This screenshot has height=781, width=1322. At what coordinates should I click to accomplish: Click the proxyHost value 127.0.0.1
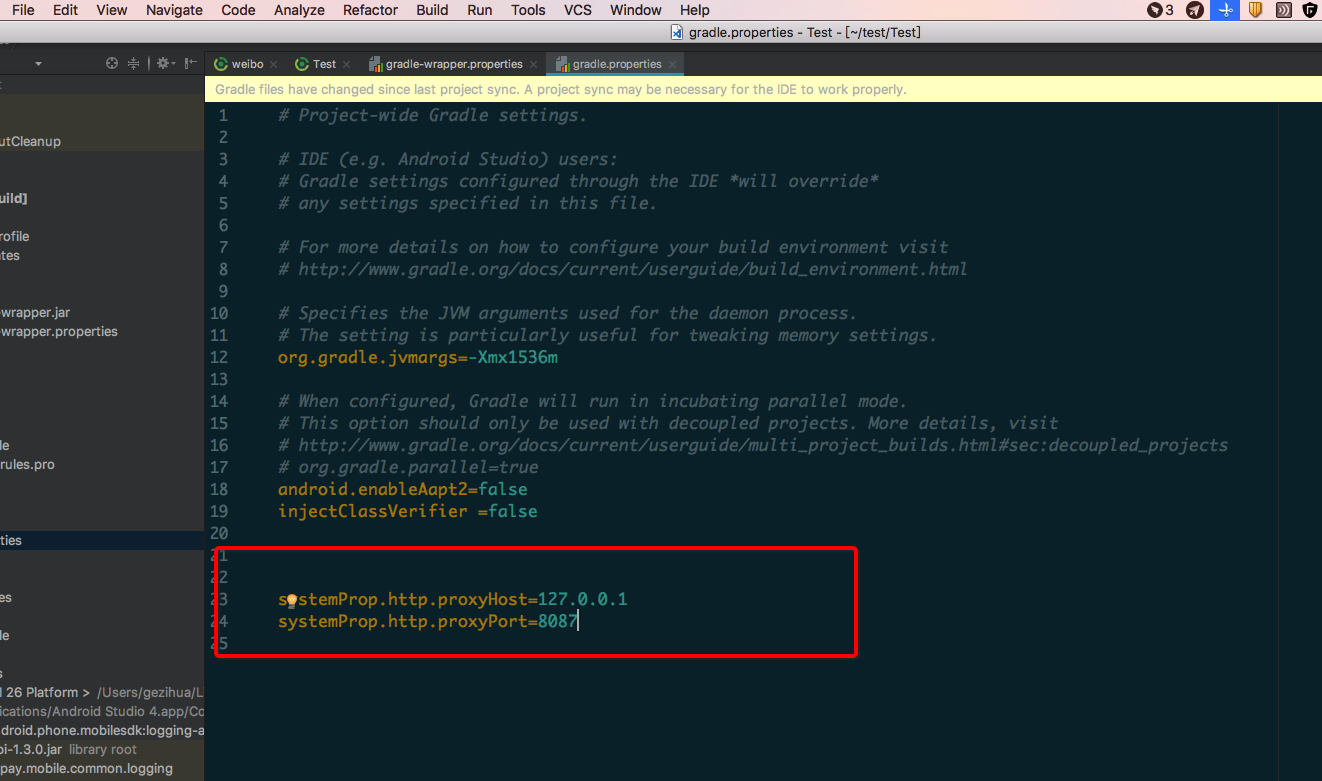click(582, 599)
